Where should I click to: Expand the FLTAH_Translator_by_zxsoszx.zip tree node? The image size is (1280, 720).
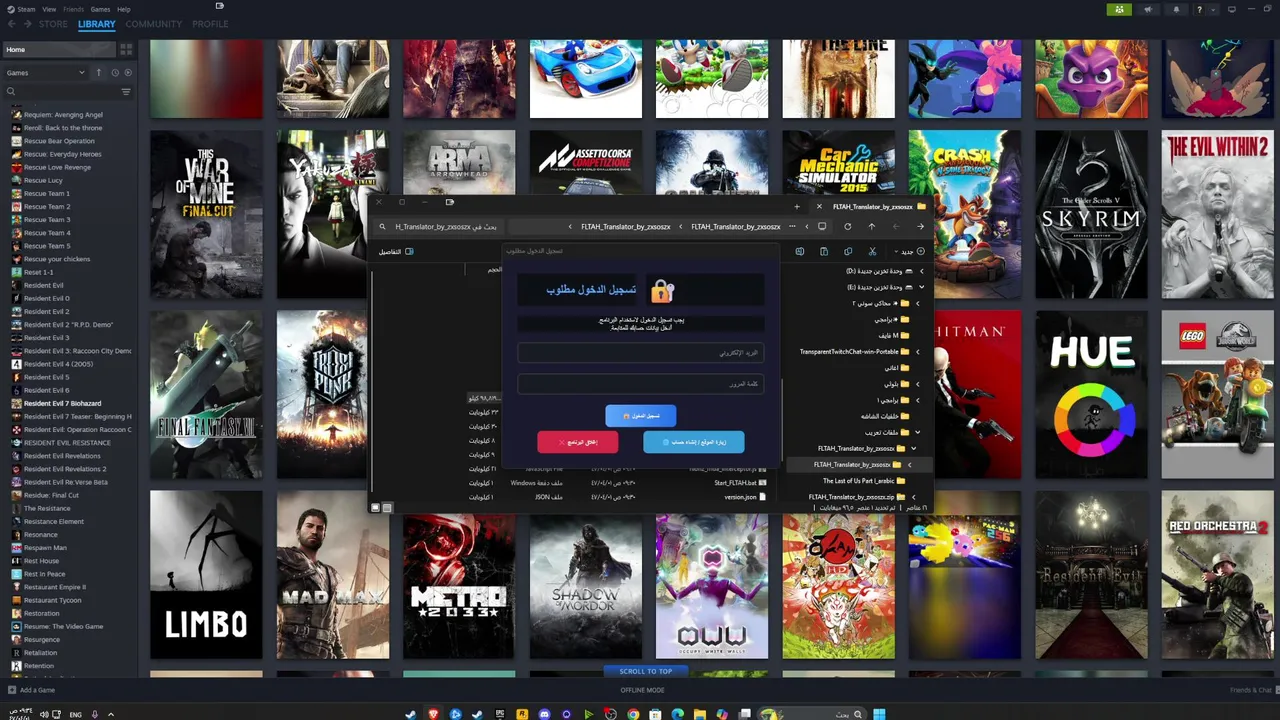pyautogui.click(x=913, y=497)
